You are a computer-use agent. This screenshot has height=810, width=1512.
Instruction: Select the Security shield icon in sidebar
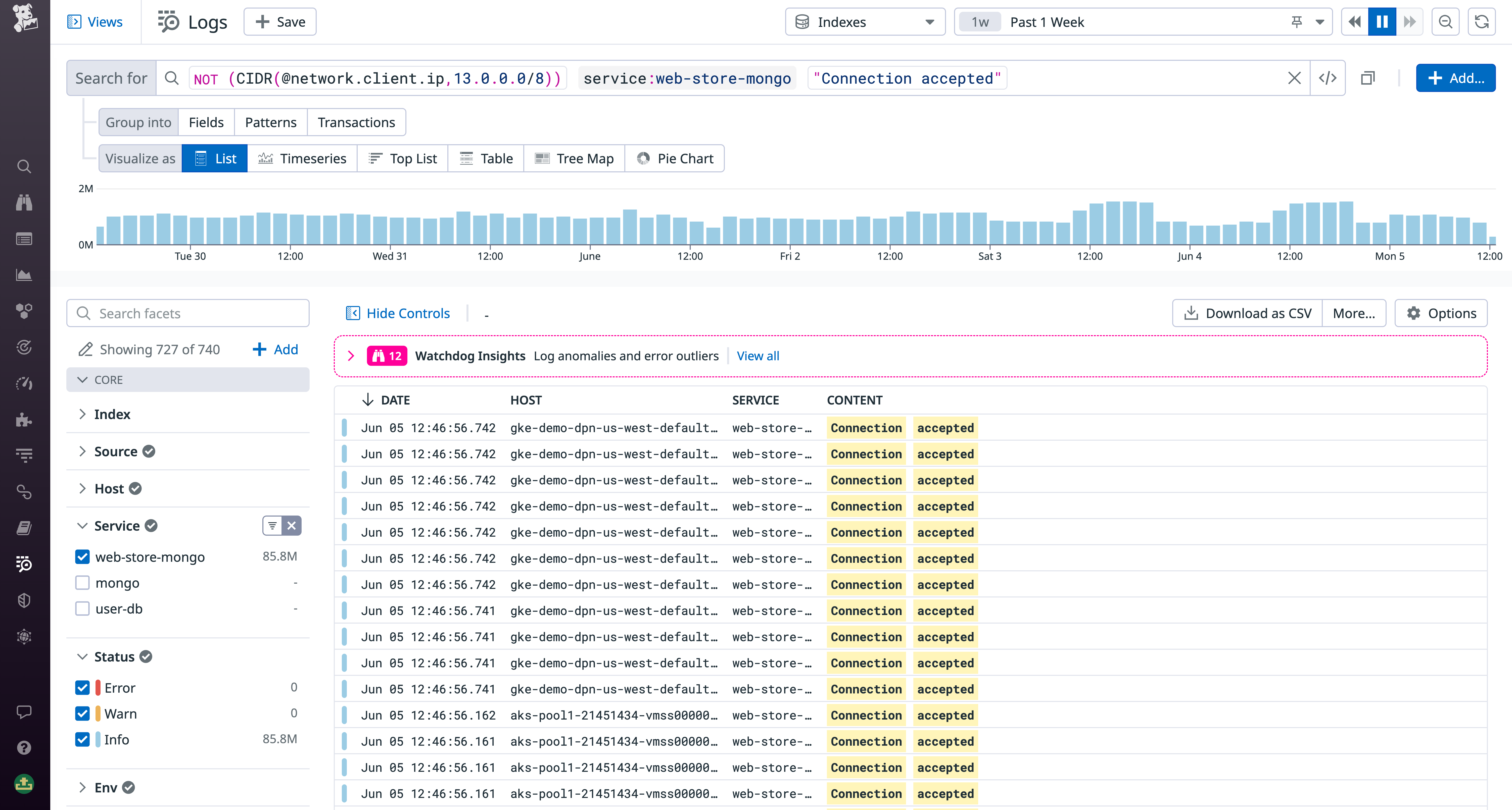(x=24, y=600)
